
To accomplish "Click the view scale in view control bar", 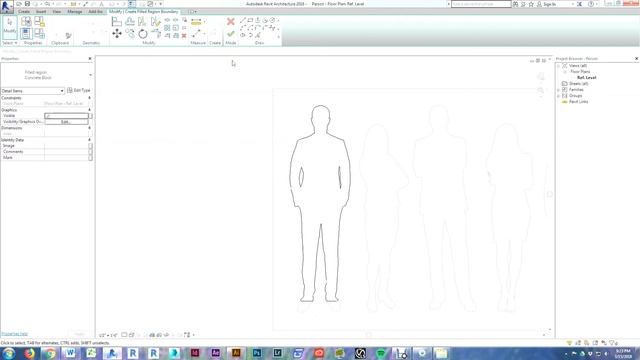I will tap(107, 335).
